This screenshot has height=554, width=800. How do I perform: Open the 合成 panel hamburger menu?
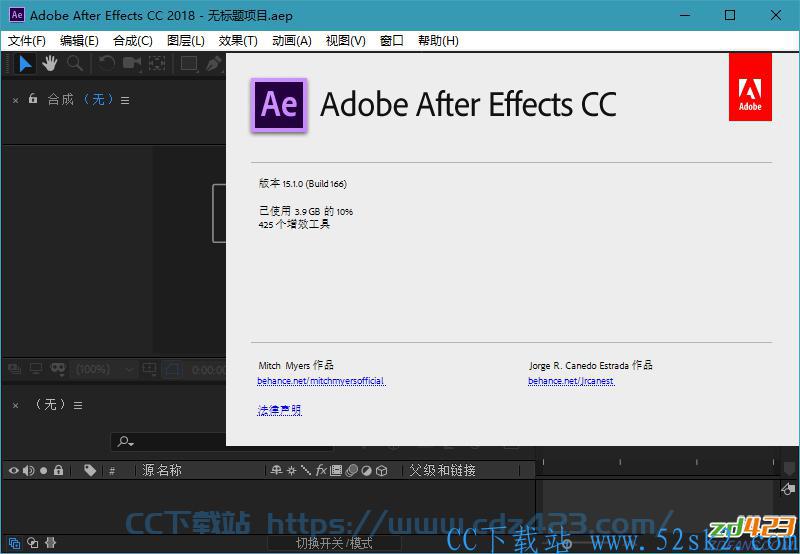[125, 100]
